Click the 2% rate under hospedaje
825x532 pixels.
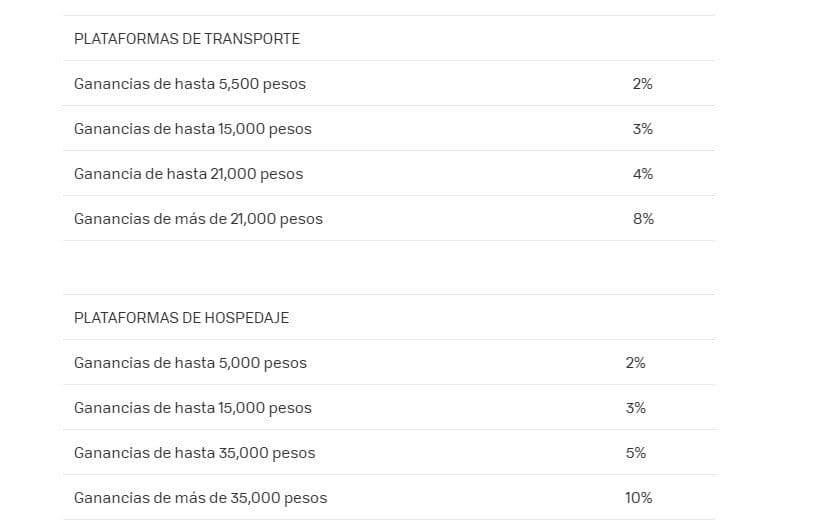tap(636, 363)
